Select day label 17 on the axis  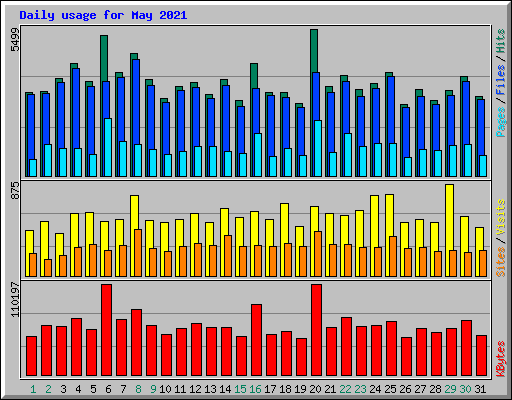tap(270, 389)
